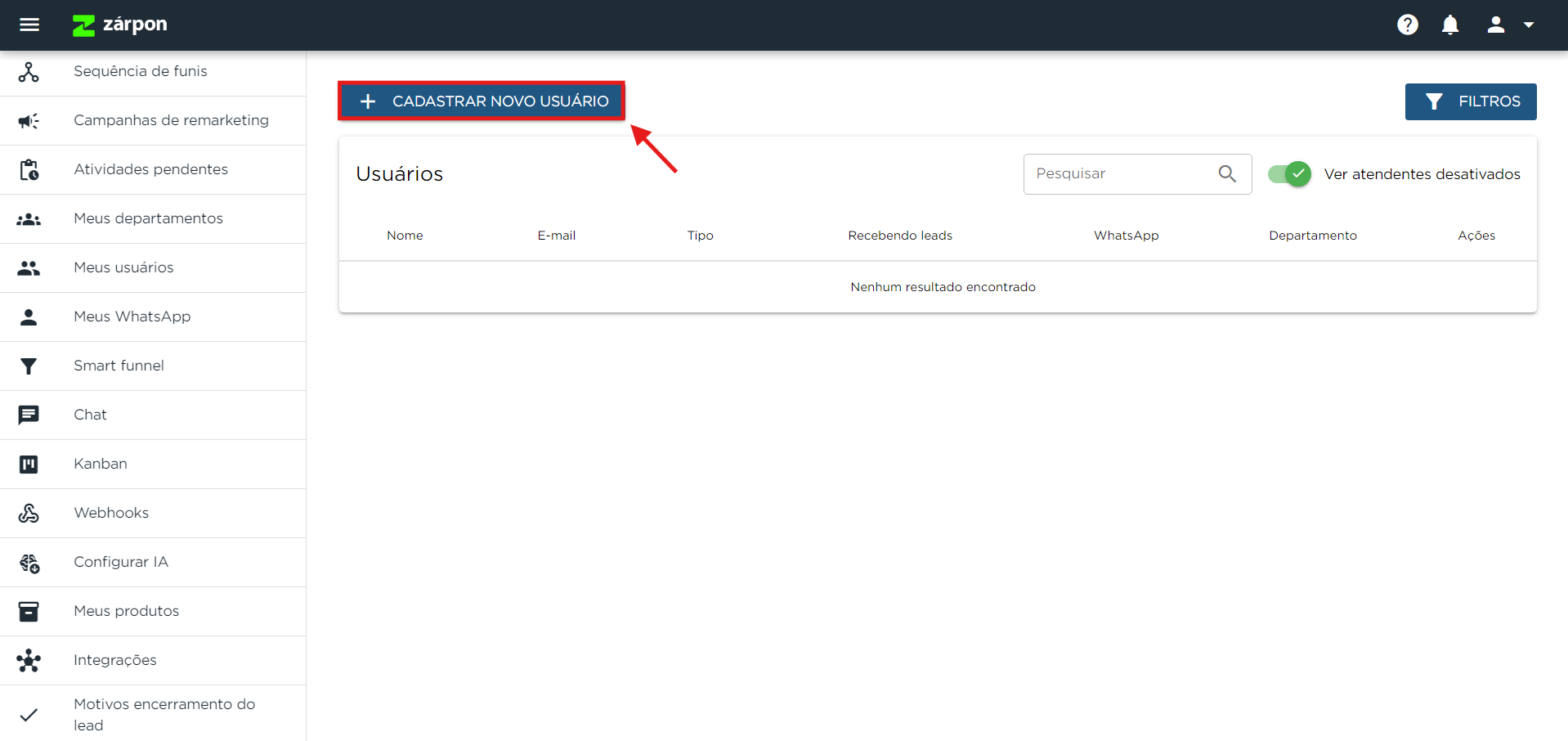Click the Integrações icon in sidebar
The height and width of the screenshot is (741, 1568).
click(x=29, y=660)
